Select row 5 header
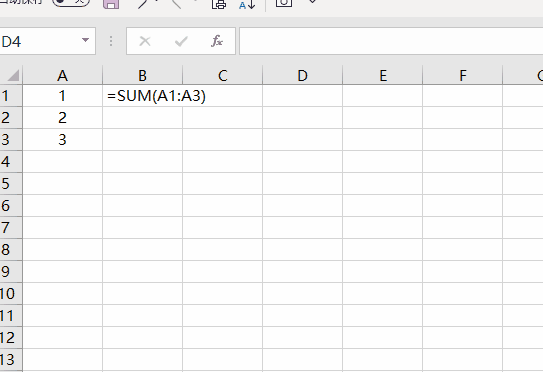543x372 pixels. (11, 184)
